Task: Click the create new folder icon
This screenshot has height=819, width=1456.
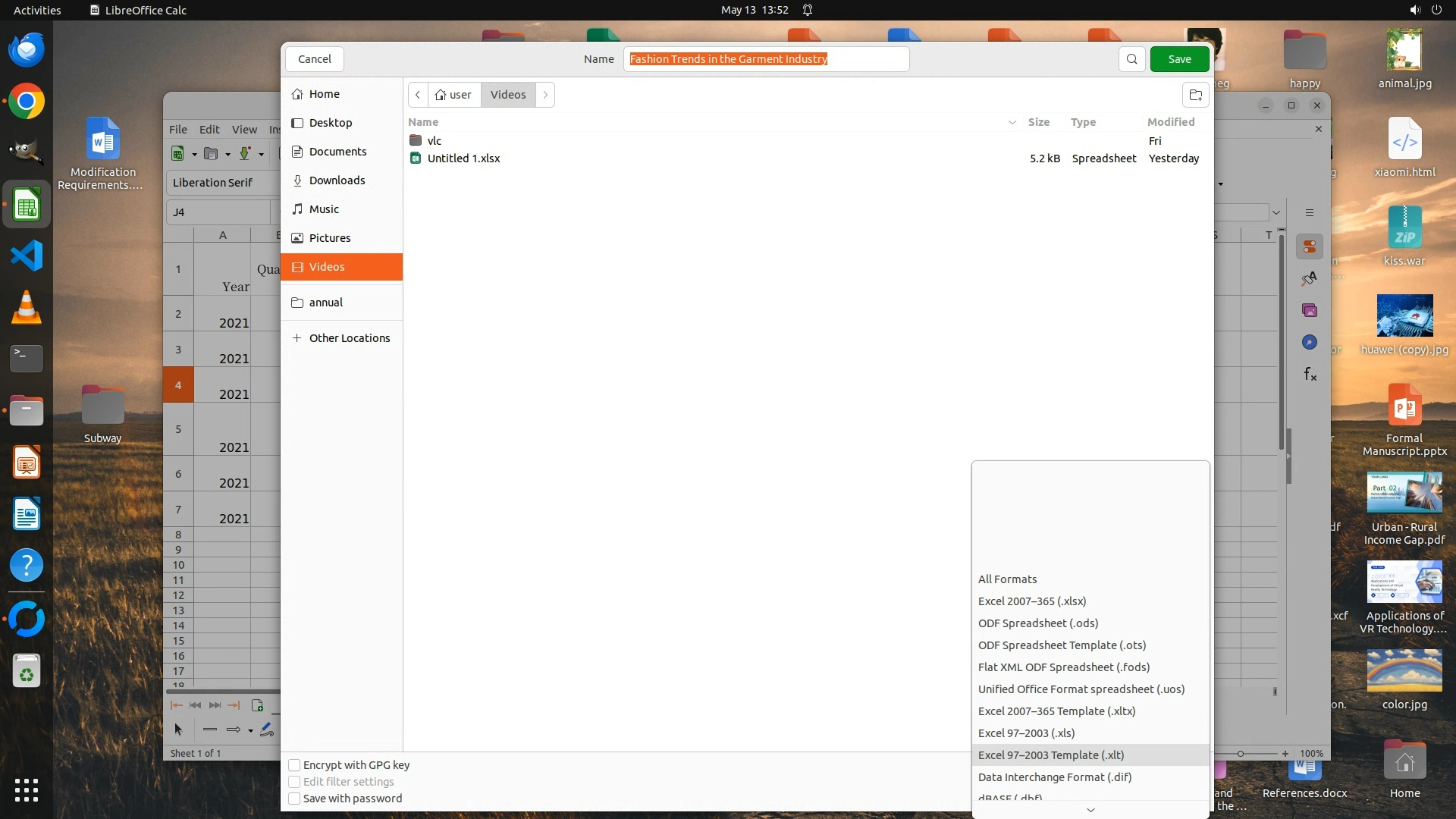Action: pyautogui.click(x=1196, y=95)
